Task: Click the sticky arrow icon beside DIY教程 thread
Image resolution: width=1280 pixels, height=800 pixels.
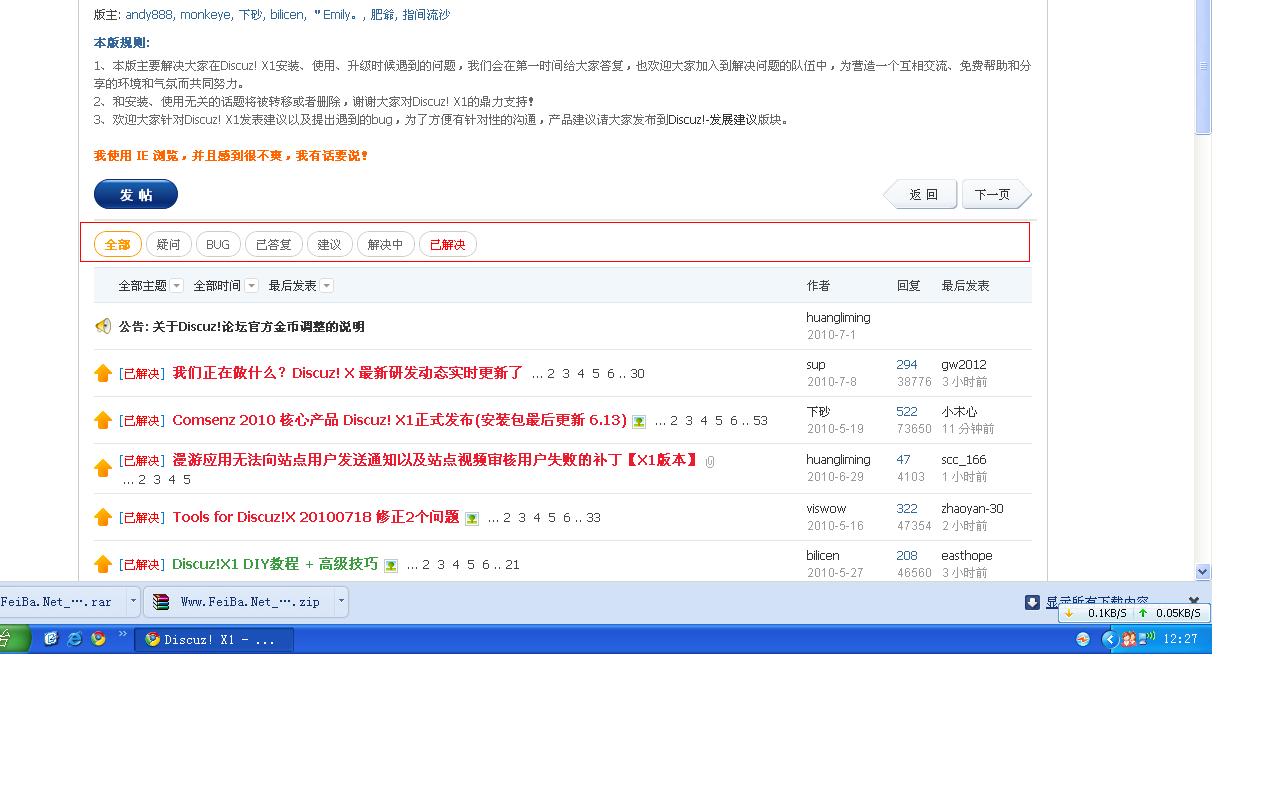Action: [x=103, y=564]
